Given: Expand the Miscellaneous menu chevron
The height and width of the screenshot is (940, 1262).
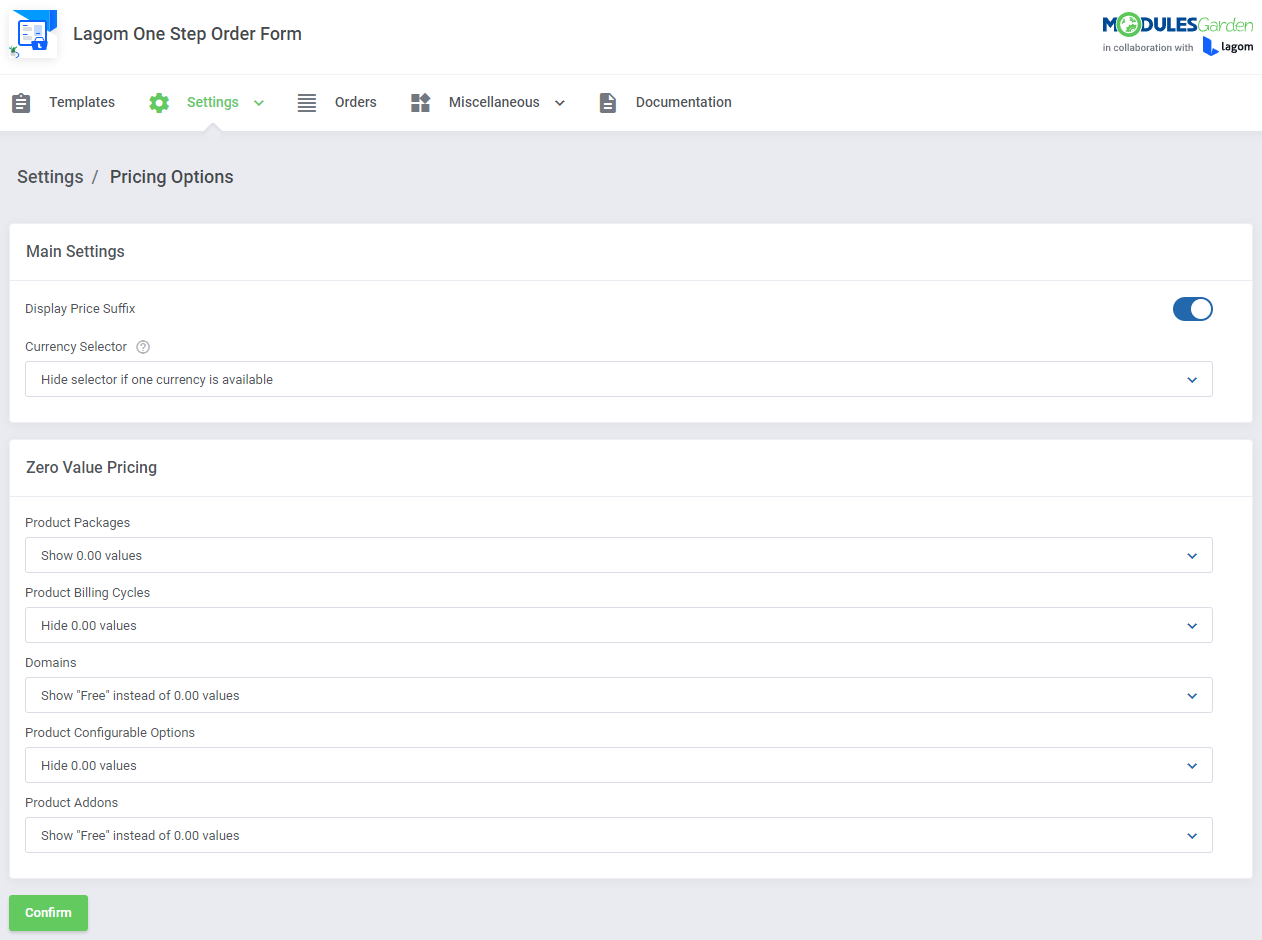Looking at the screenshot, I should click(560, 102).
